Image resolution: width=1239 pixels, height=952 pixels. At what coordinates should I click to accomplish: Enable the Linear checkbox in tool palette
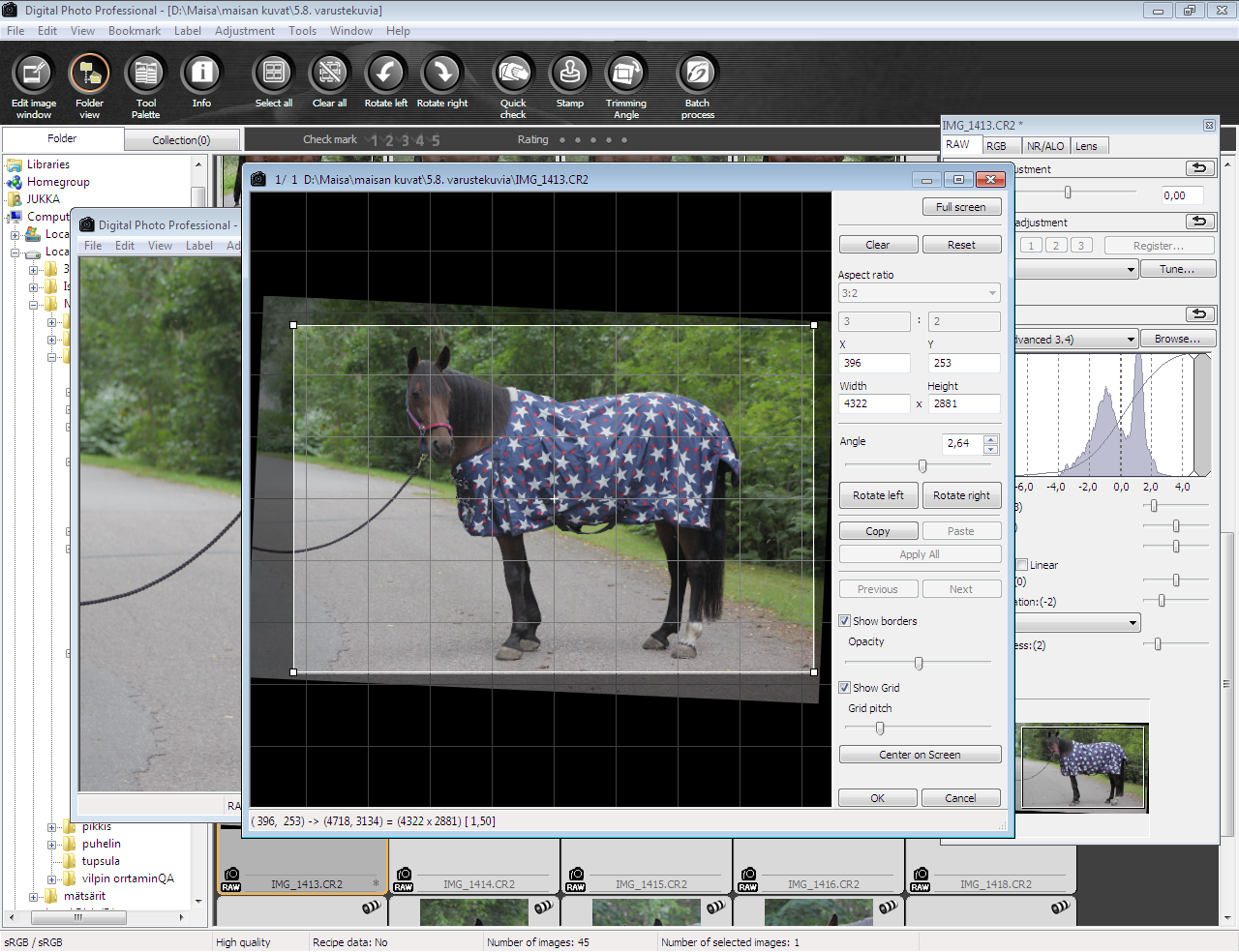coord(1021,565)
